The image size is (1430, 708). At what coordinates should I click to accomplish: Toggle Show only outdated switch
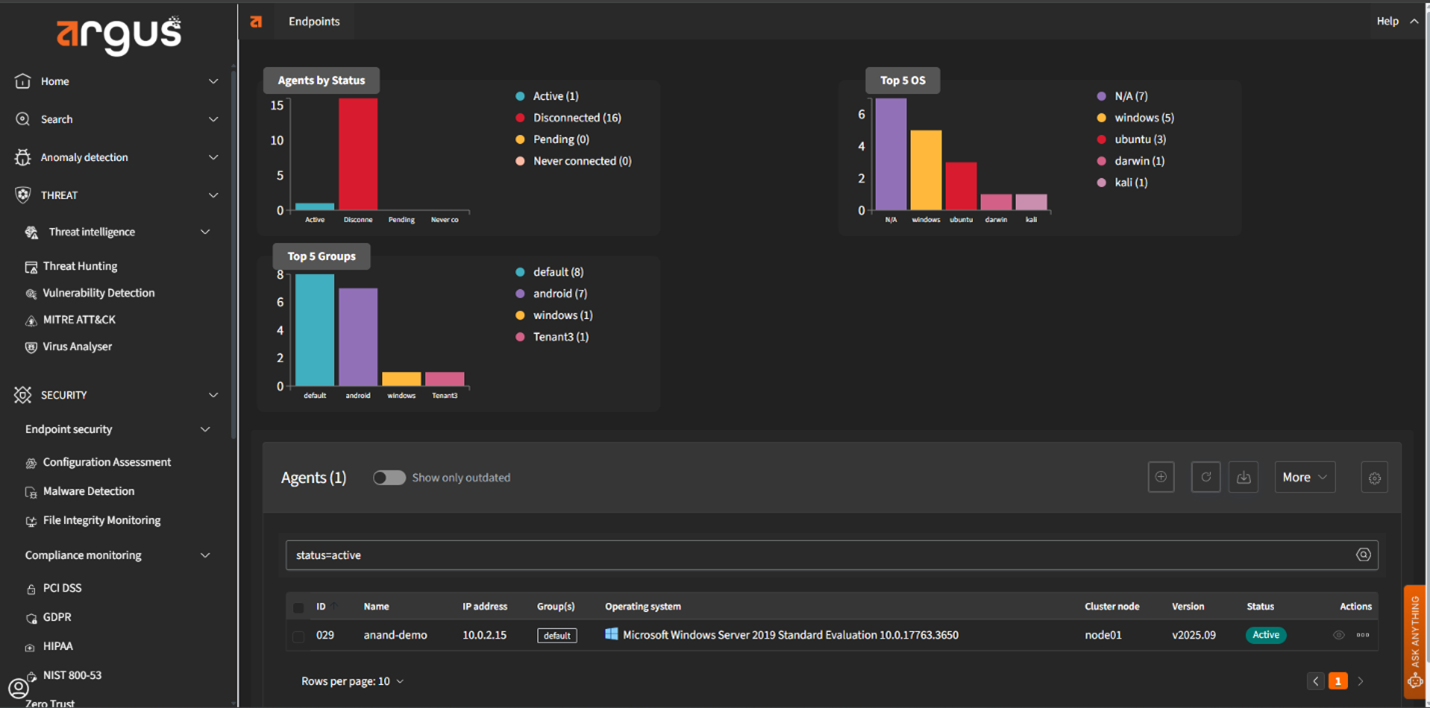tap(389, 478)
